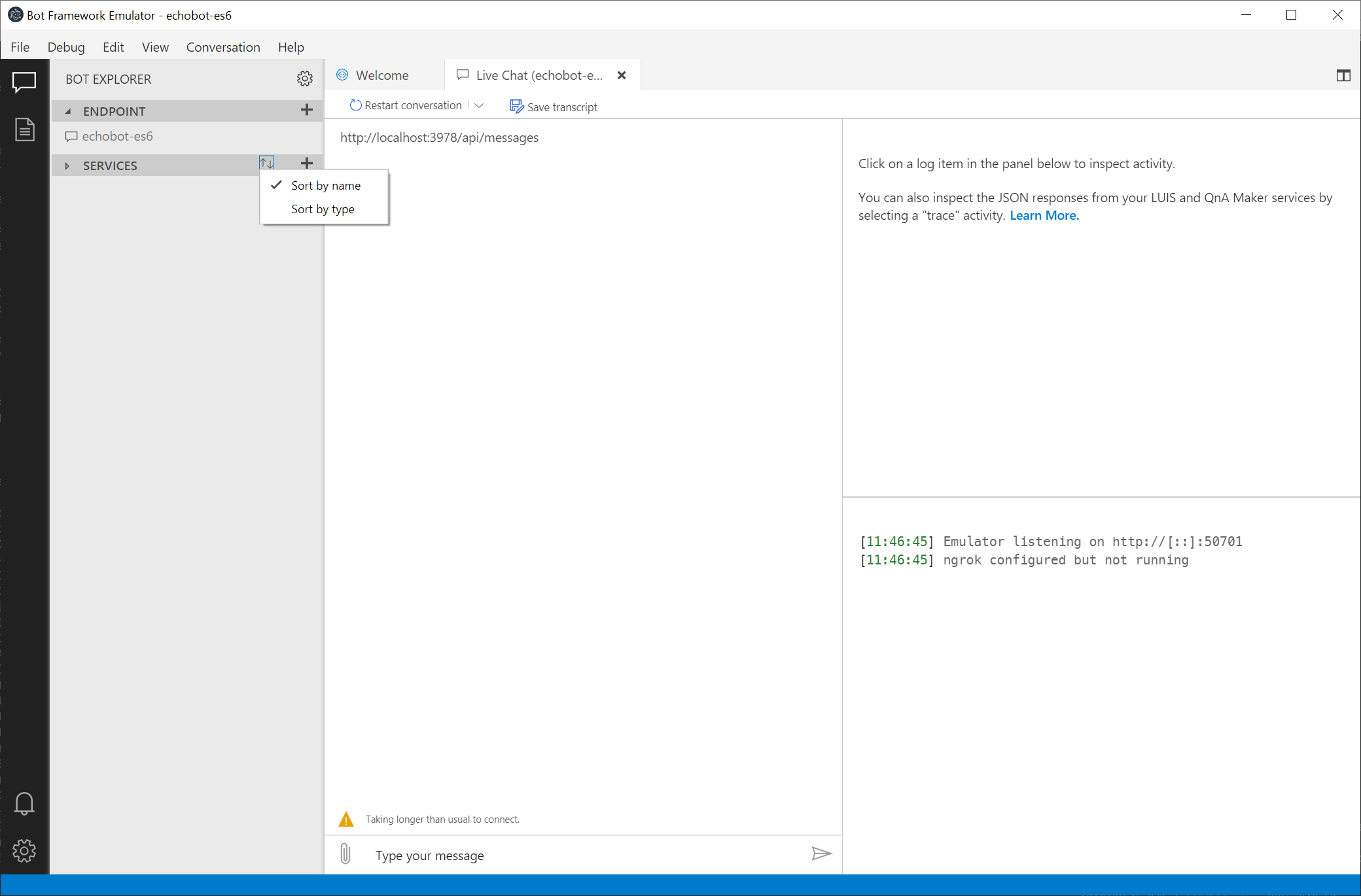Click the dropdown arrow next to restart
Screen dimensions: 1361x896
[x=478, y=106]
